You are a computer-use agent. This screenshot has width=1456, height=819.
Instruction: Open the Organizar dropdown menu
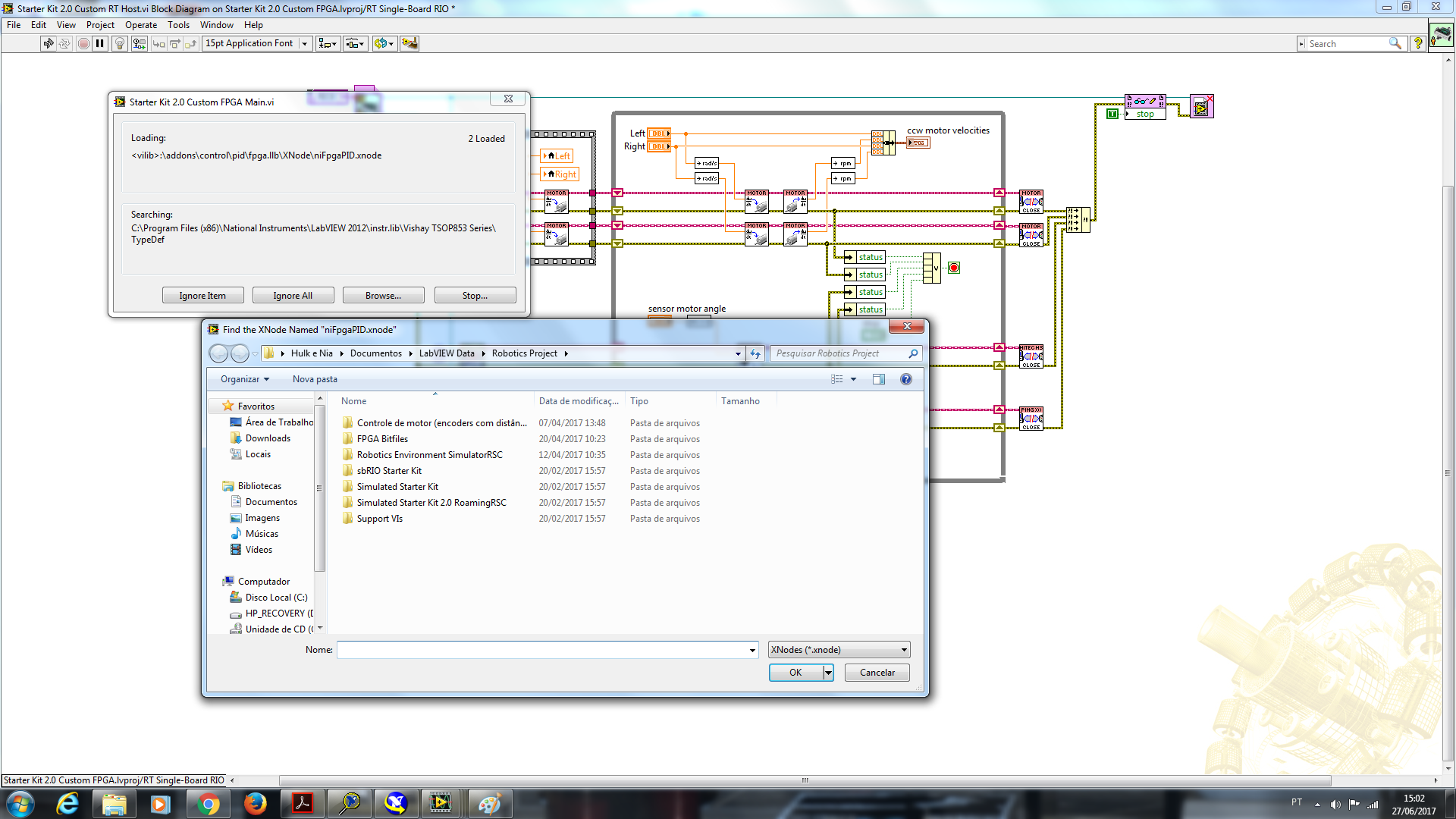[x=245, y=379]
